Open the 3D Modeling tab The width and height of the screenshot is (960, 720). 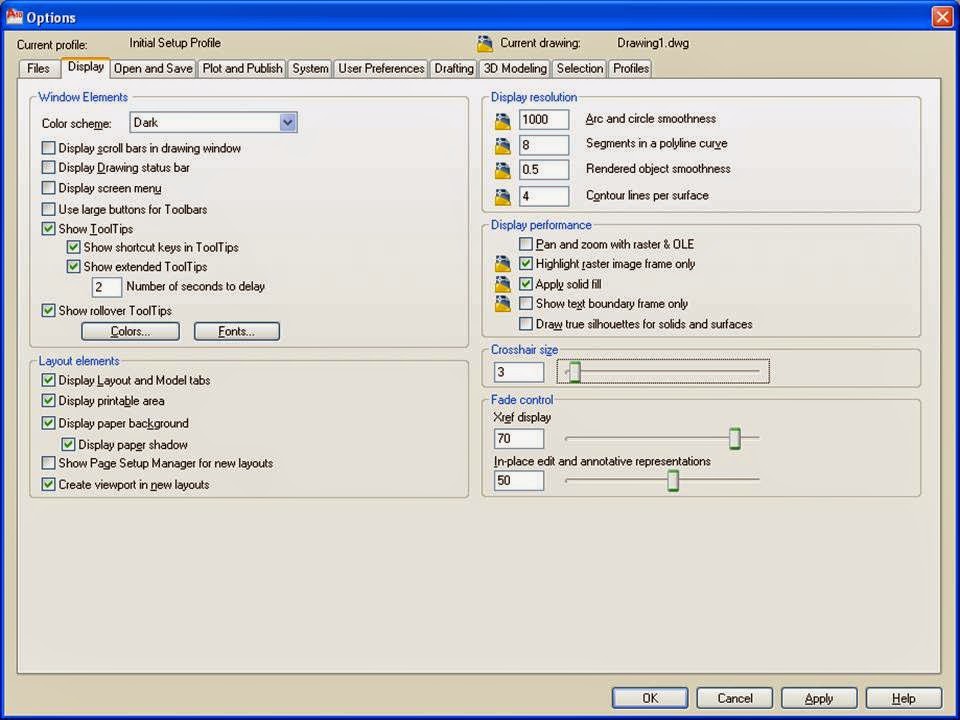point(515,68)
